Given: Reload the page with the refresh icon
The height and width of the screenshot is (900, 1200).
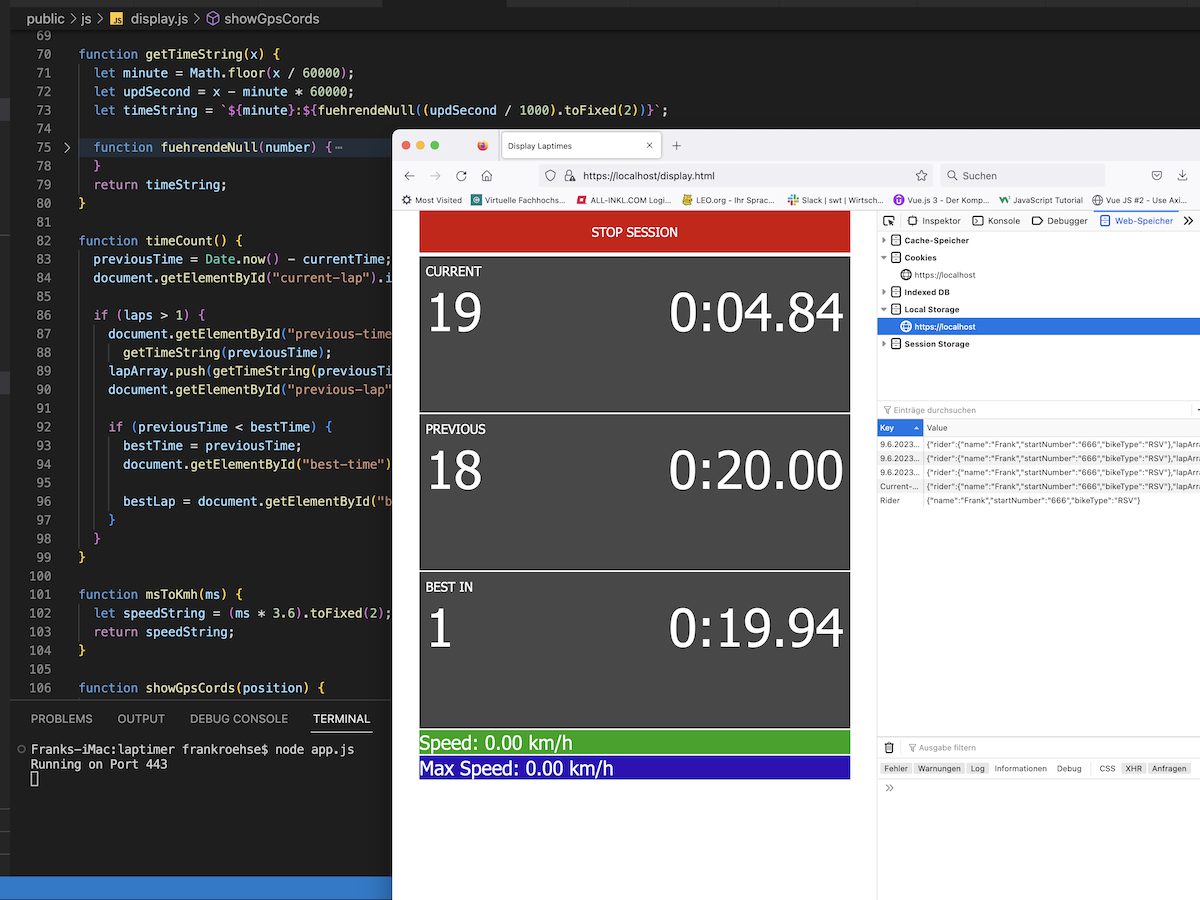Looking at the screenshot, I should click(461, 176).
